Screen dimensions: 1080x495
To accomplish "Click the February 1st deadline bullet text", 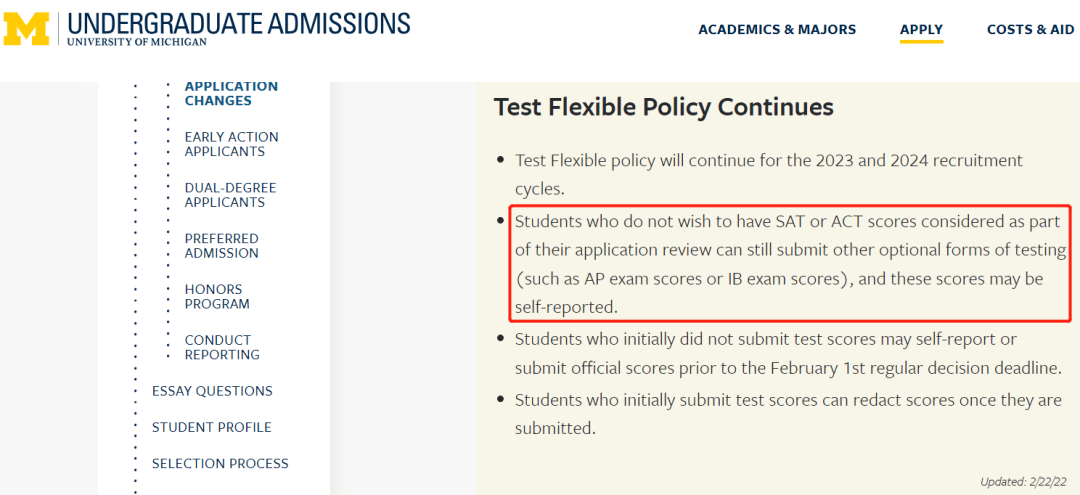I will (x=788, y=354).
